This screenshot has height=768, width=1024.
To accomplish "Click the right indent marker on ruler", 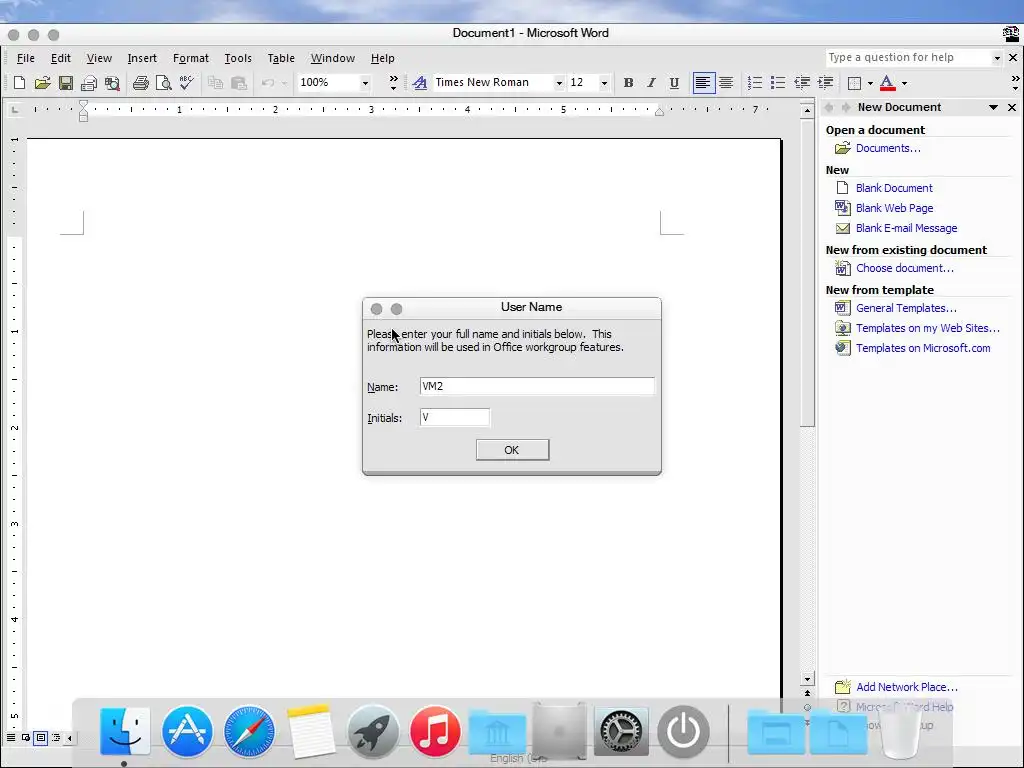I will click(x=660, y=112).
